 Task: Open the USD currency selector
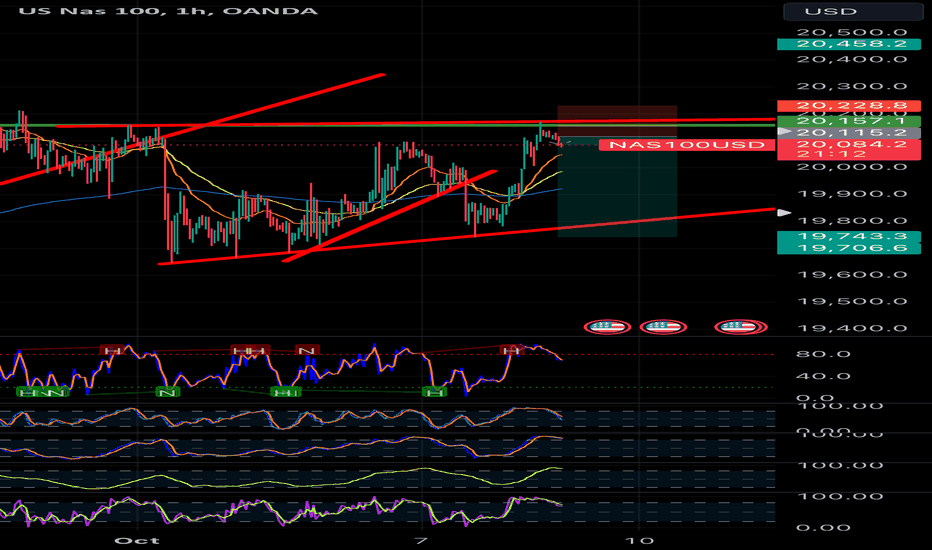tap(853, 11)
